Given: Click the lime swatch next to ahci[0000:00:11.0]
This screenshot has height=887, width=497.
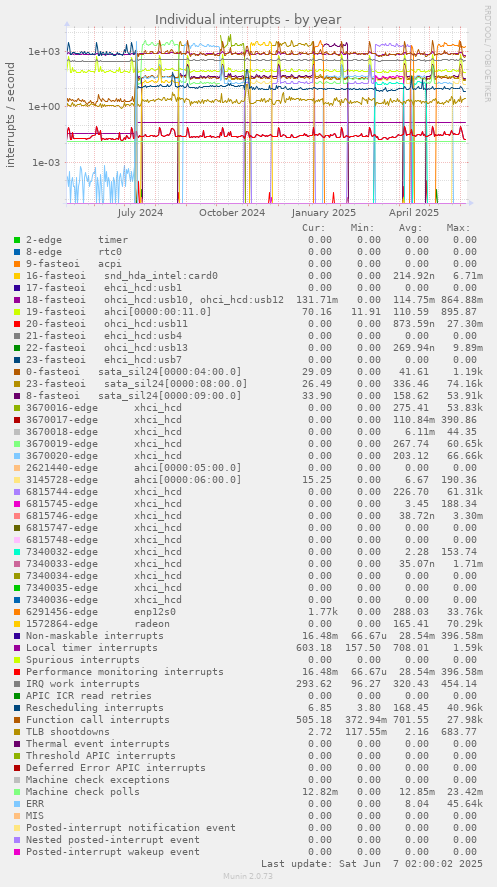Looking at the screenshot, I should click(x=17, y=312).
